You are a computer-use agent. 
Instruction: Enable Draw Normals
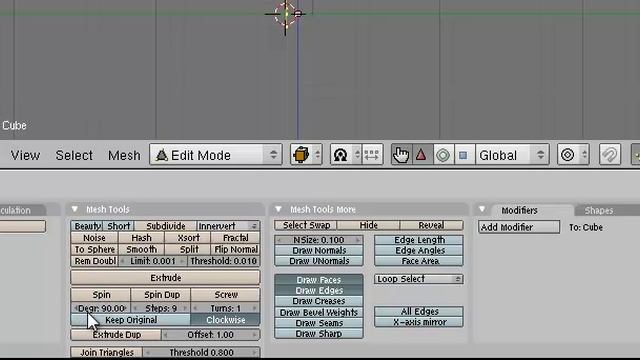319,250
